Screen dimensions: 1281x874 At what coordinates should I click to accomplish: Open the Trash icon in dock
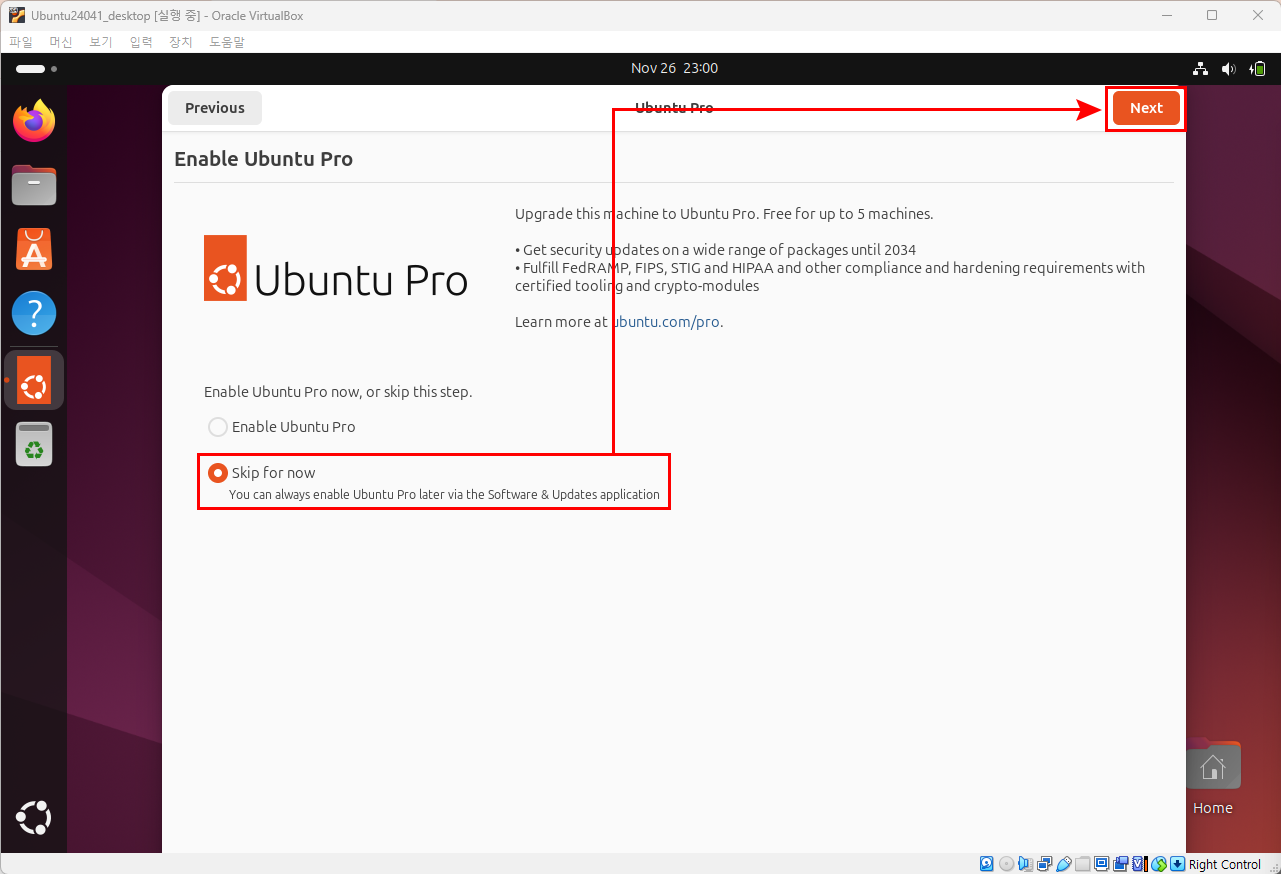34,444
